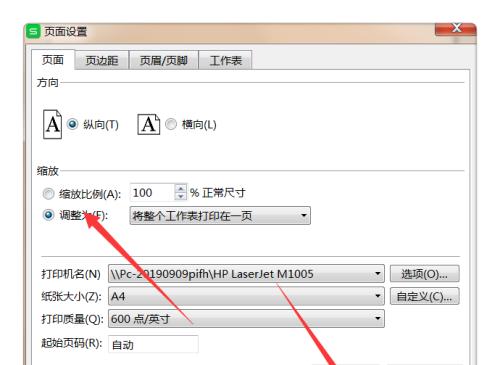Switch to the 页眉/页脚 tab
The width and height of the screenshot is (500, 365).
(x=164, y=60)
